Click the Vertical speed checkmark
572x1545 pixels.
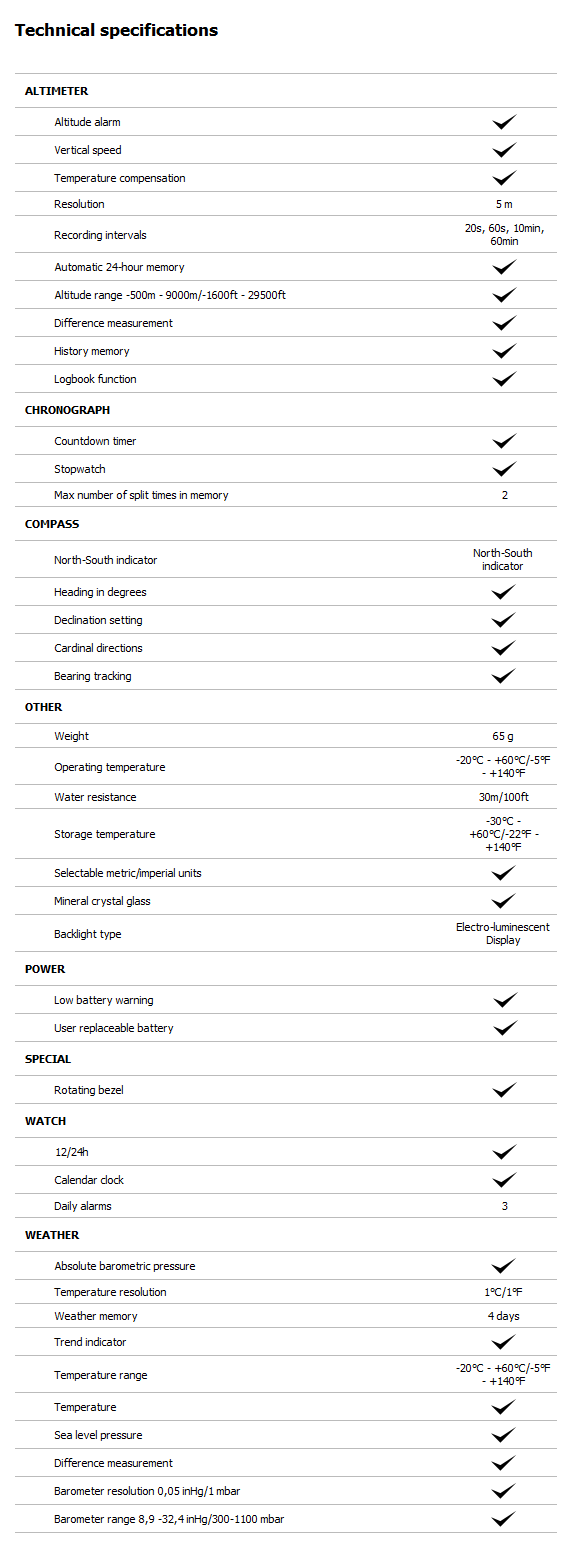point(504,150)
